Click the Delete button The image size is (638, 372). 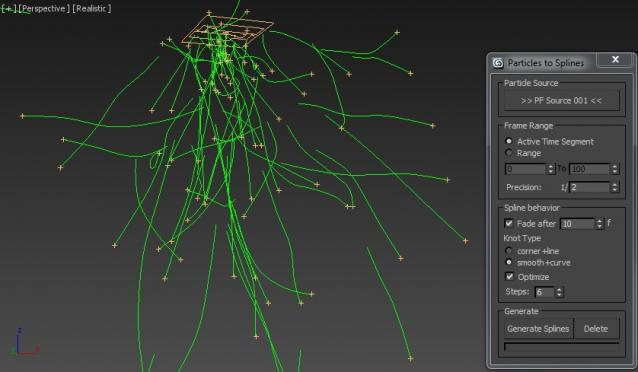coord(596,328)
